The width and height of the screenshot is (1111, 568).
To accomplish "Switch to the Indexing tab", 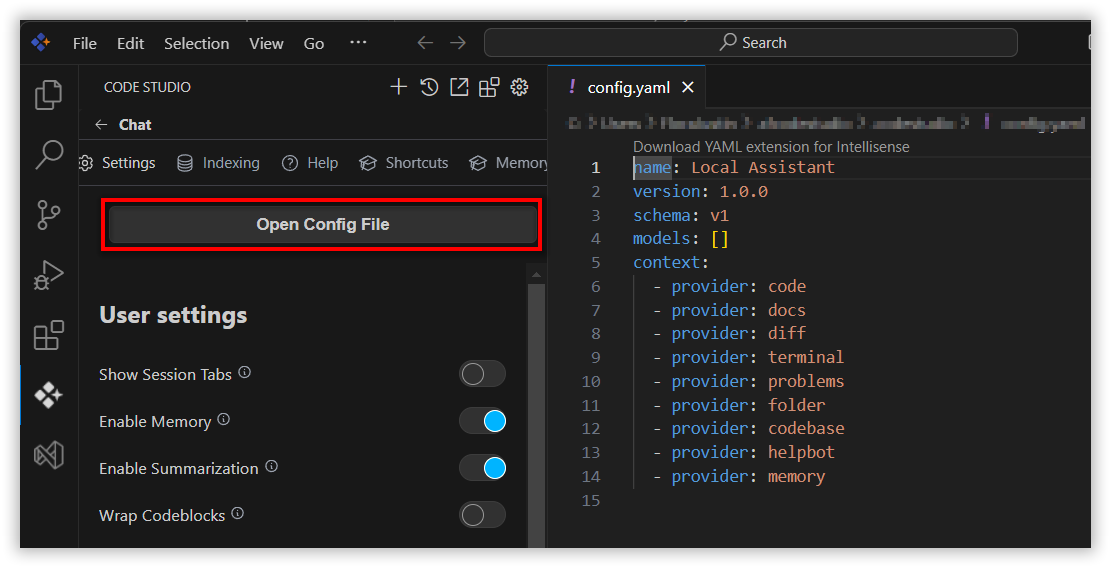I will coord(218,163).
